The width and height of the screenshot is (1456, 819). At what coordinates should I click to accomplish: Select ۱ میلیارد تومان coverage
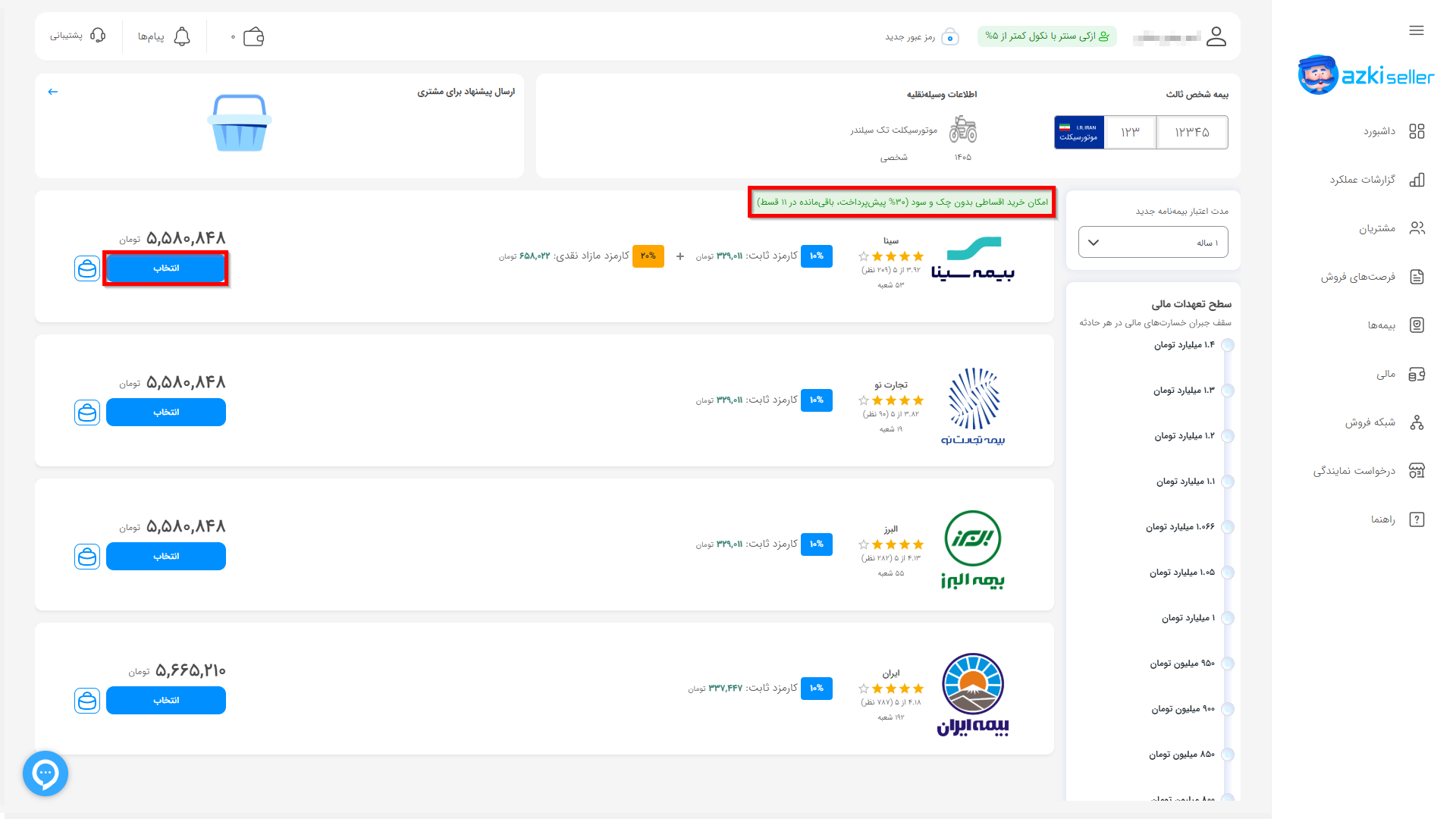[x=1228, y=618]
